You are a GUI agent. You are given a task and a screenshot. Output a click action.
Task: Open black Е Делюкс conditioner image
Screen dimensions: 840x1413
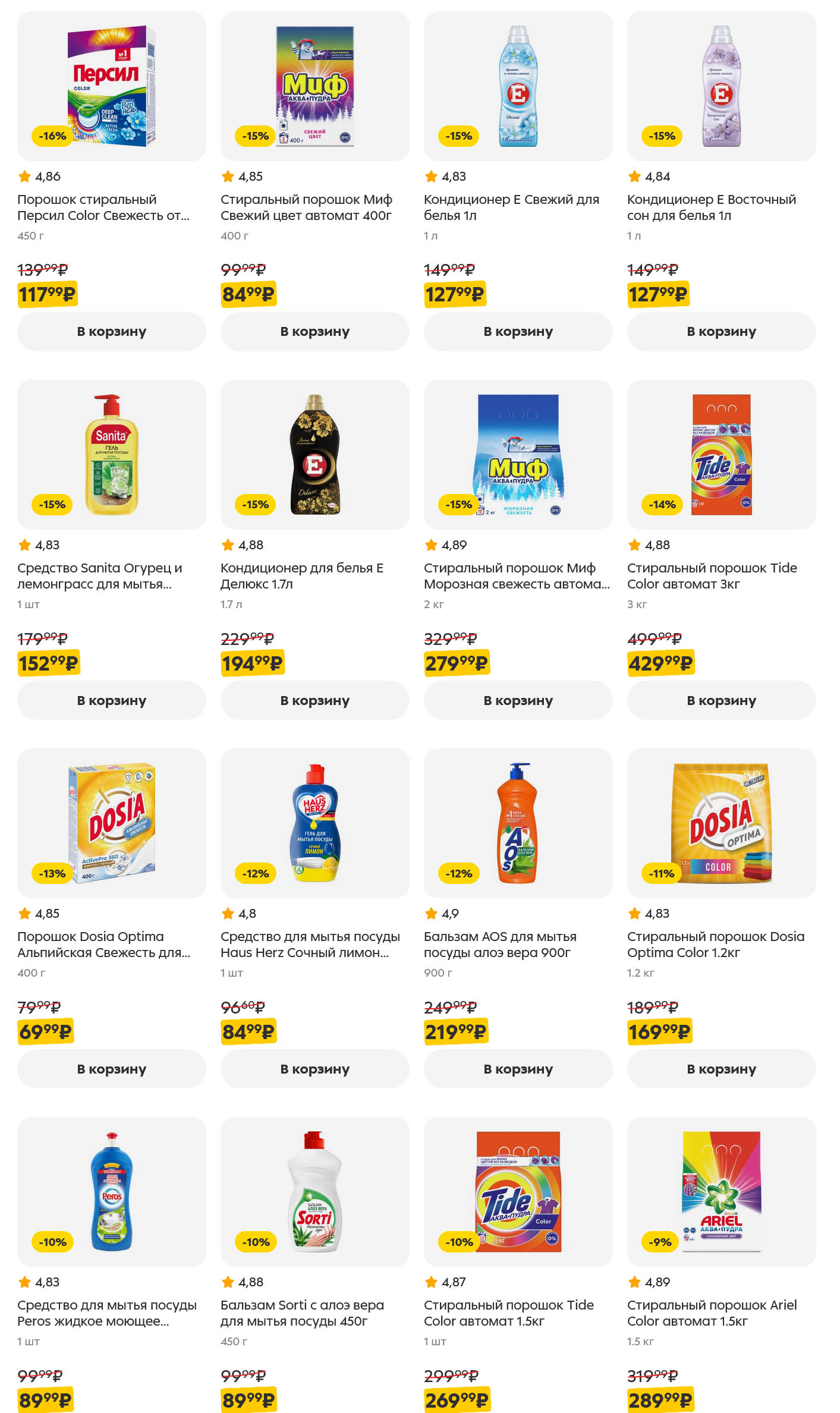[314, 455]
